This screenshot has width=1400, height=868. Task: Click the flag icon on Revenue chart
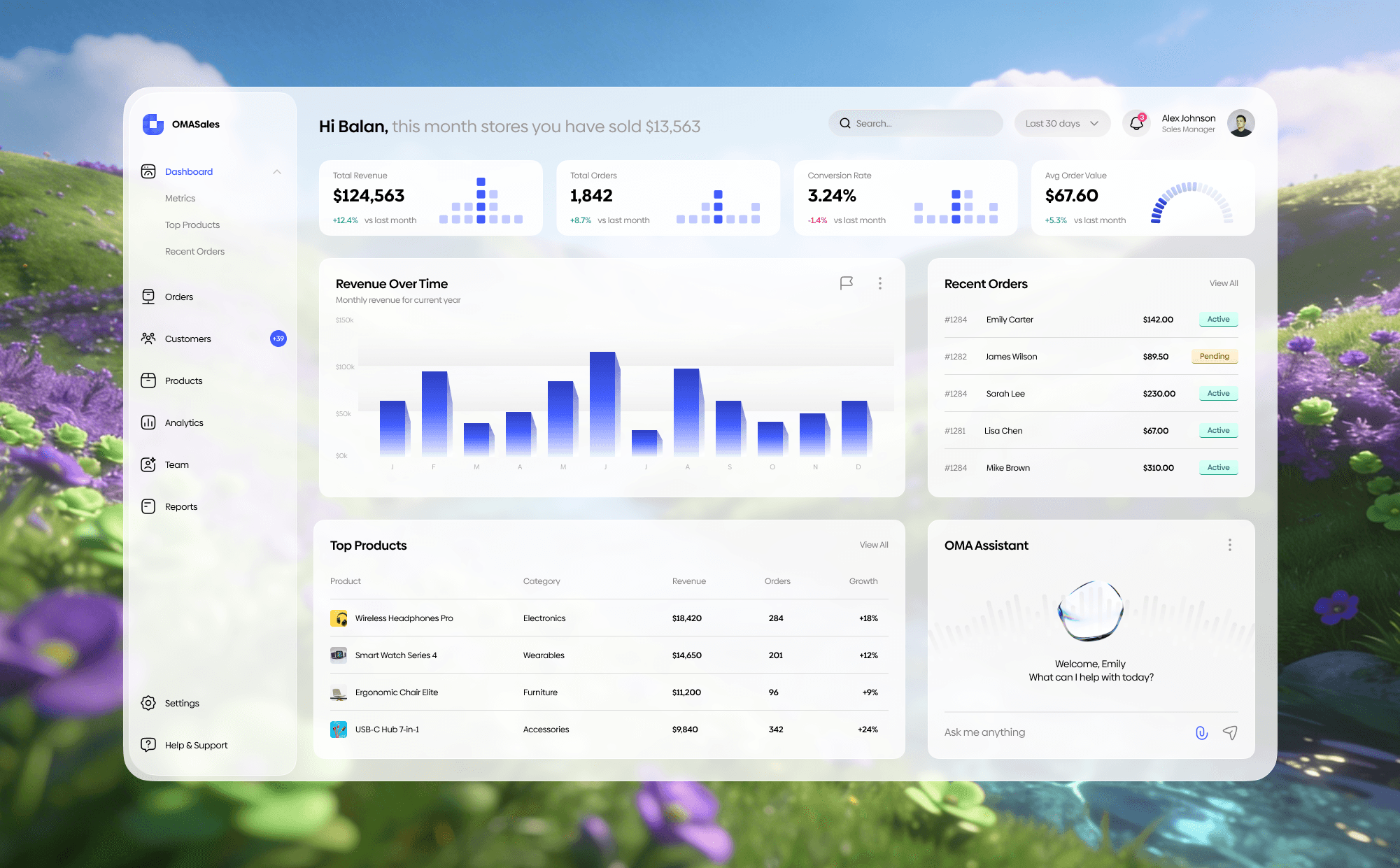(846, 283)
